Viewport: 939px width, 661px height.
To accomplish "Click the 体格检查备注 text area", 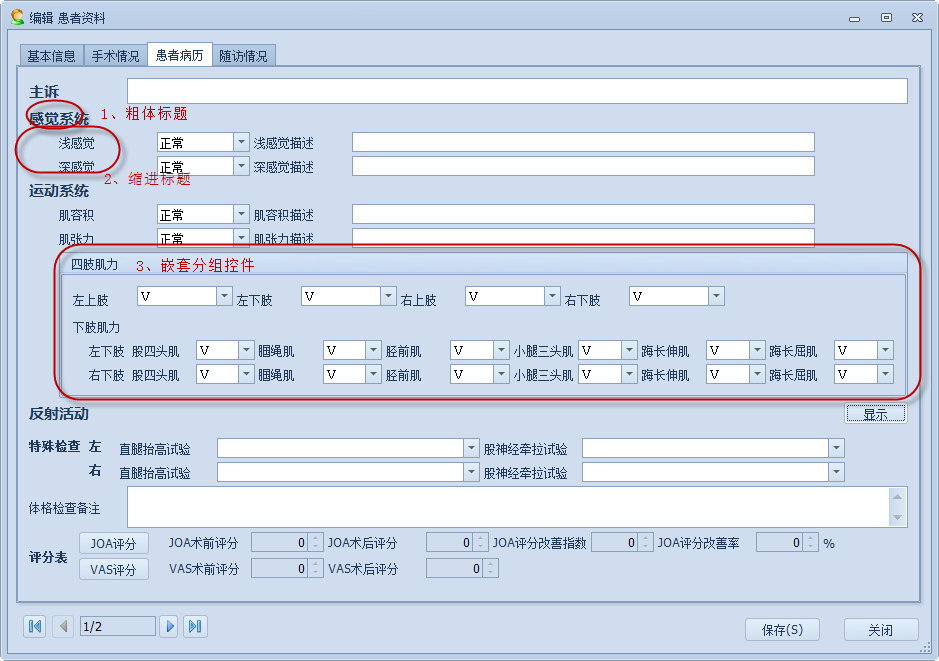I will pyautogui.click(x=517, y=507).
